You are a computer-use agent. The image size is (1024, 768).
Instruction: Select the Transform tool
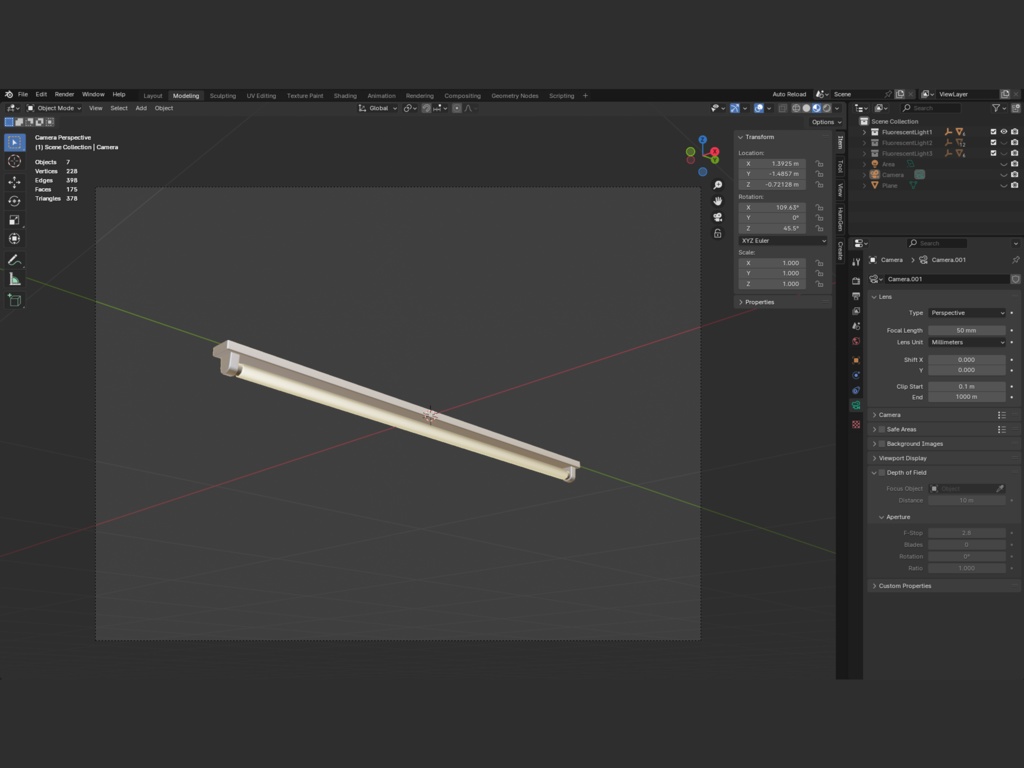click(14, 238)
